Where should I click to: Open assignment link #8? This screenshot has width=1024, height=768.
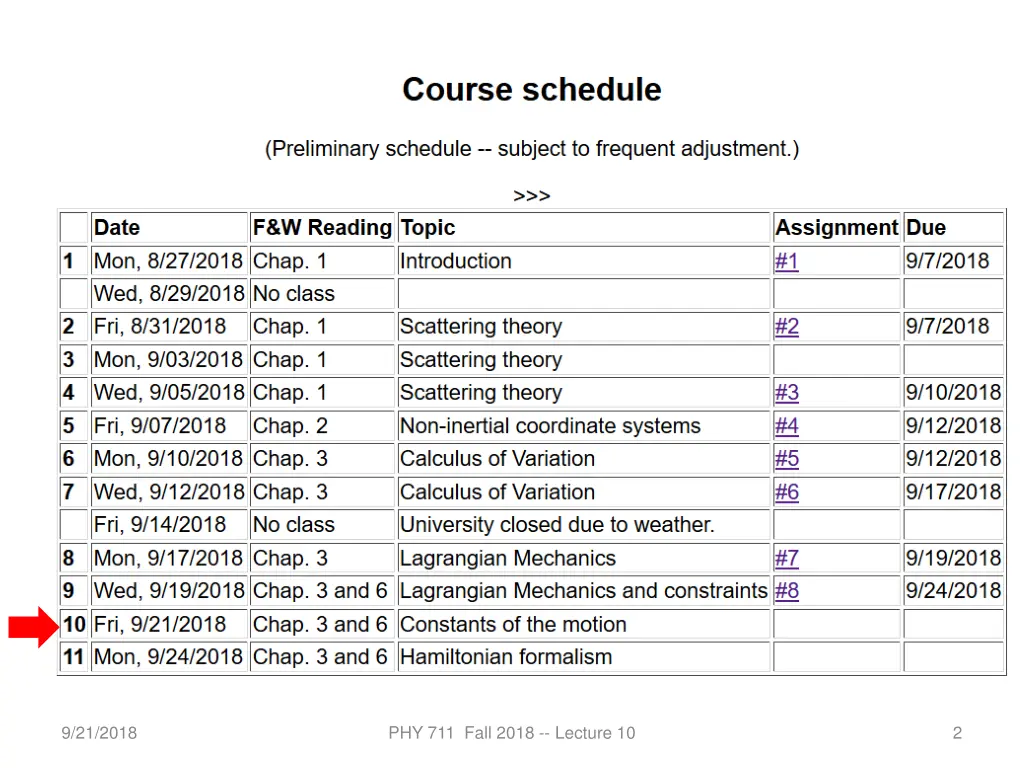click(786, 591)
